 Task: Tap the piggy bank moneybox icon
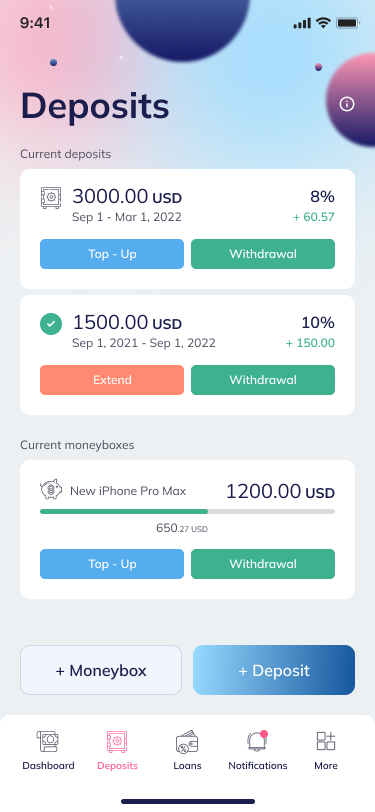point(51,489)
